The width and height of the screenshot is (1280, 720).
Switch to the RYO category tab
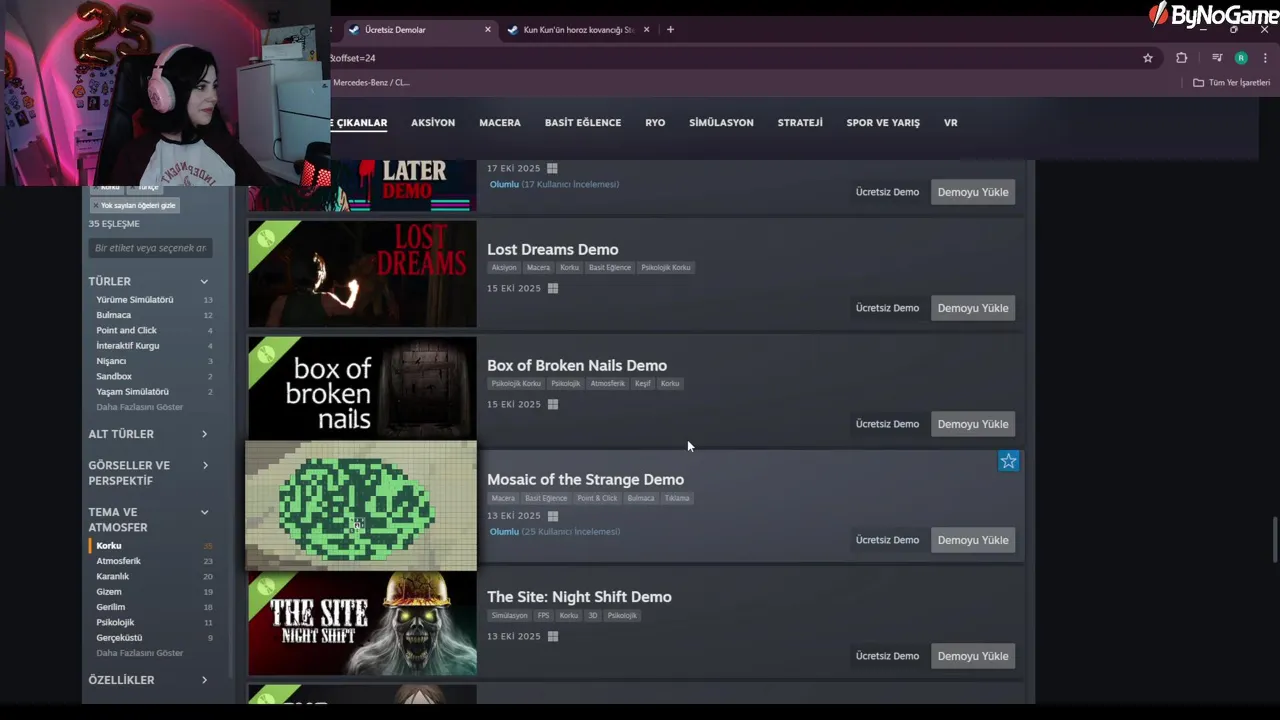tap(655, 123)
